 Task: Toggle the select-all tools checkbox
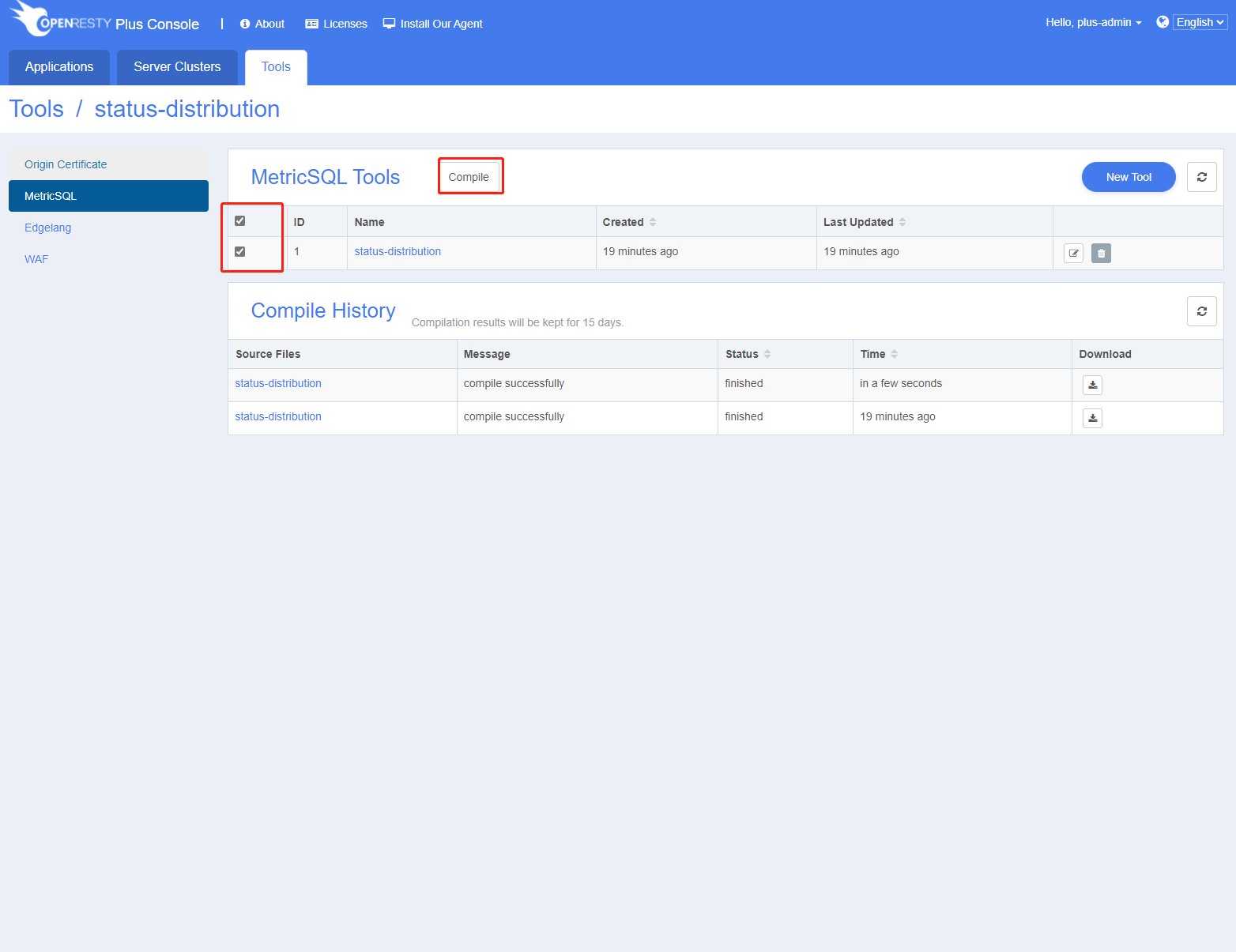click(240, 221)
